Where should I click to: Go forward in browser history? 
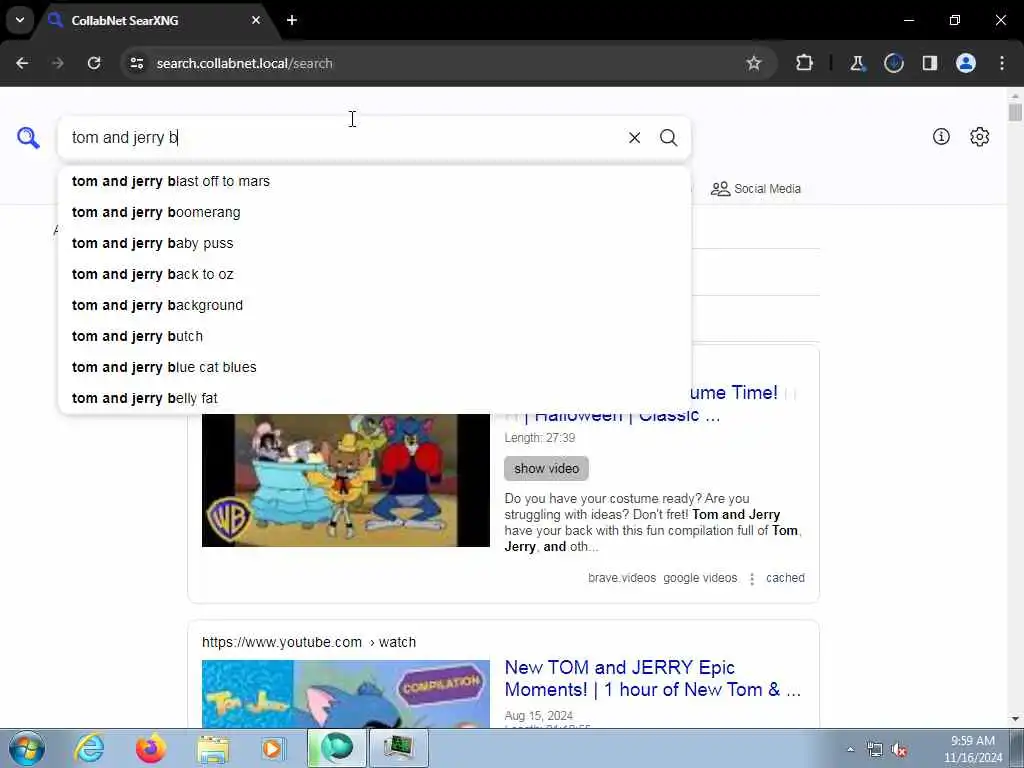(x=58, y=63)
